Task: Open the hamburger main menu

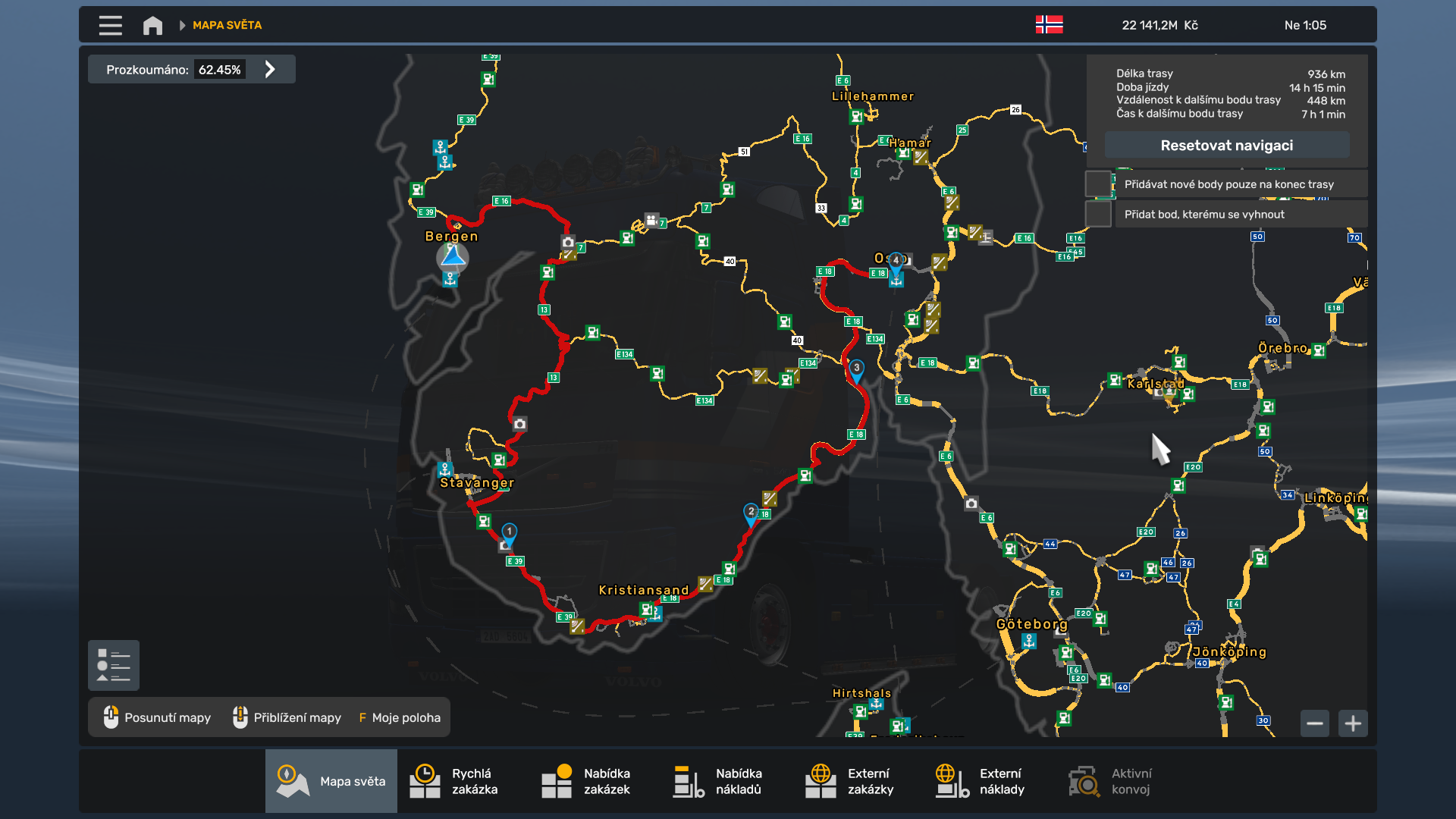Action: 110,25
